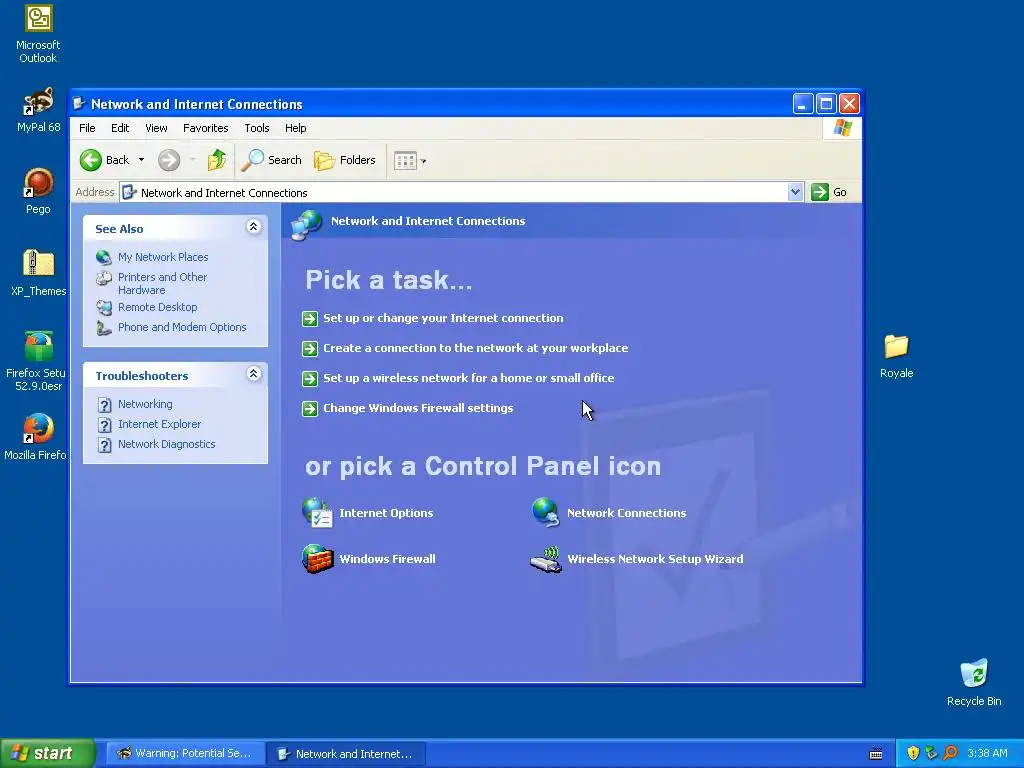Viewport: 1024px width, 768px height.
Task: Click the Remote Desktop text link
Action: [x=157, y=307]
